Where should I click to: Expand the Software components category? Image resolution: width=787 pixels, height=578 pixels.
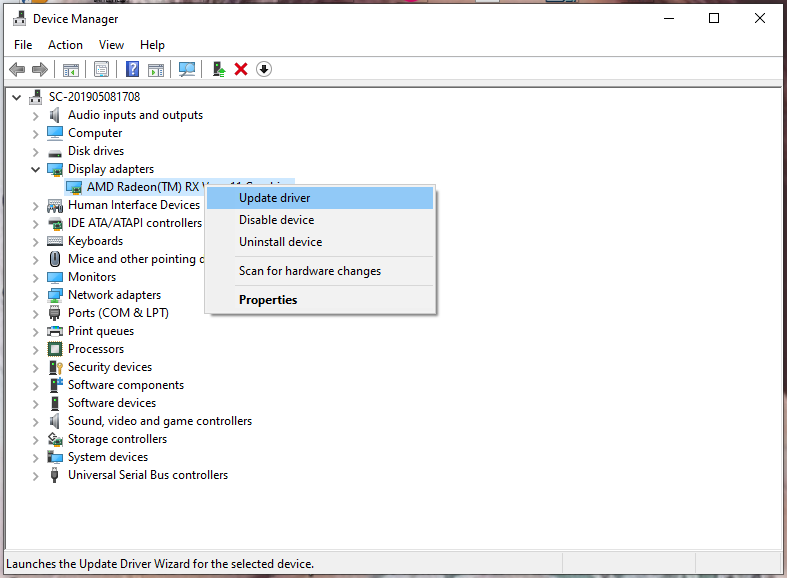pos(35,386)
